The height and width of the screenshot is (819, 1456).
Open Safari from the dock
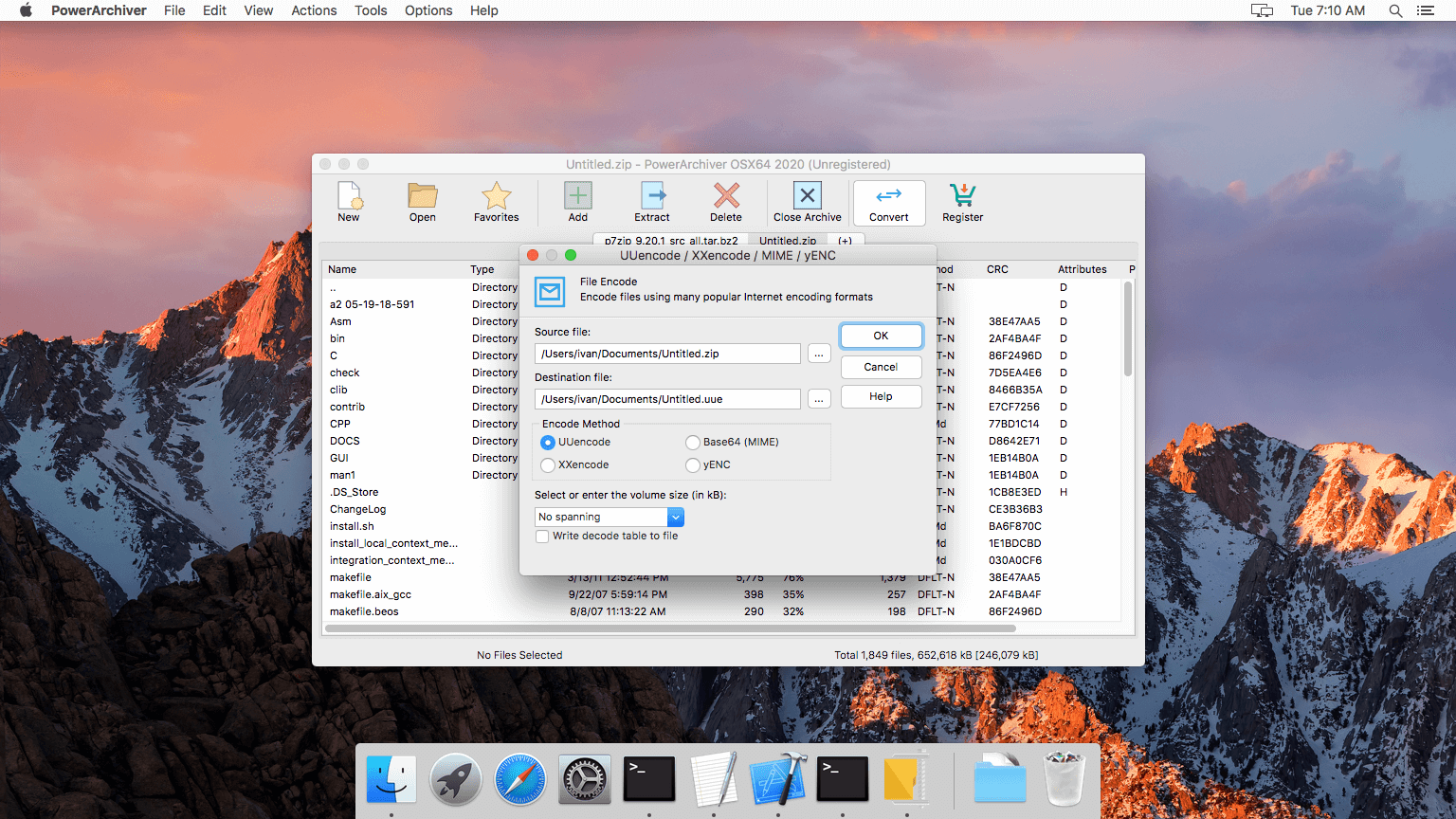pos(520,779)
